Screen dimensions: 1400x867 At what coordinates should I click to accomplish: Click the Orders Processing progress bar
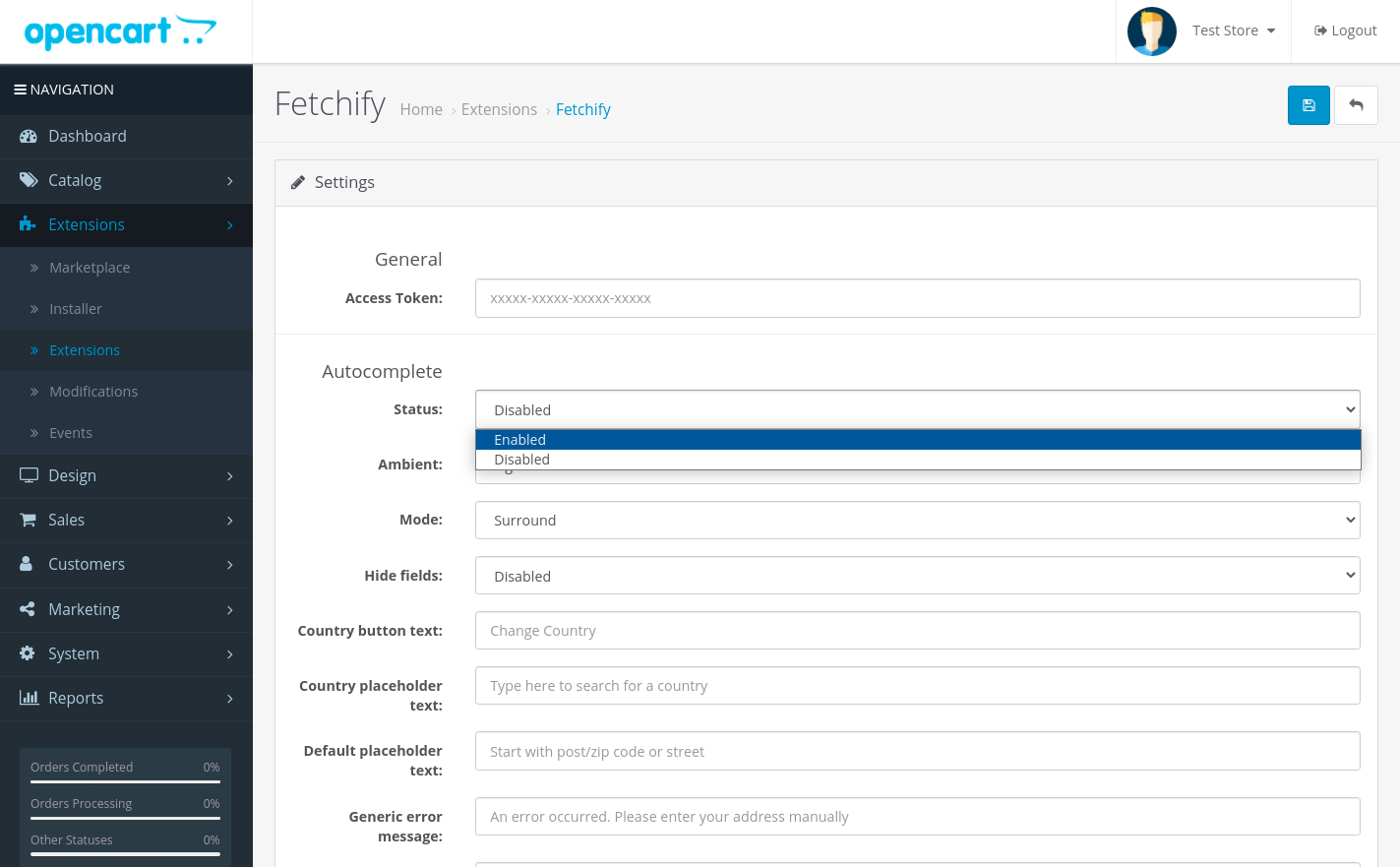[x=125, y=818]
